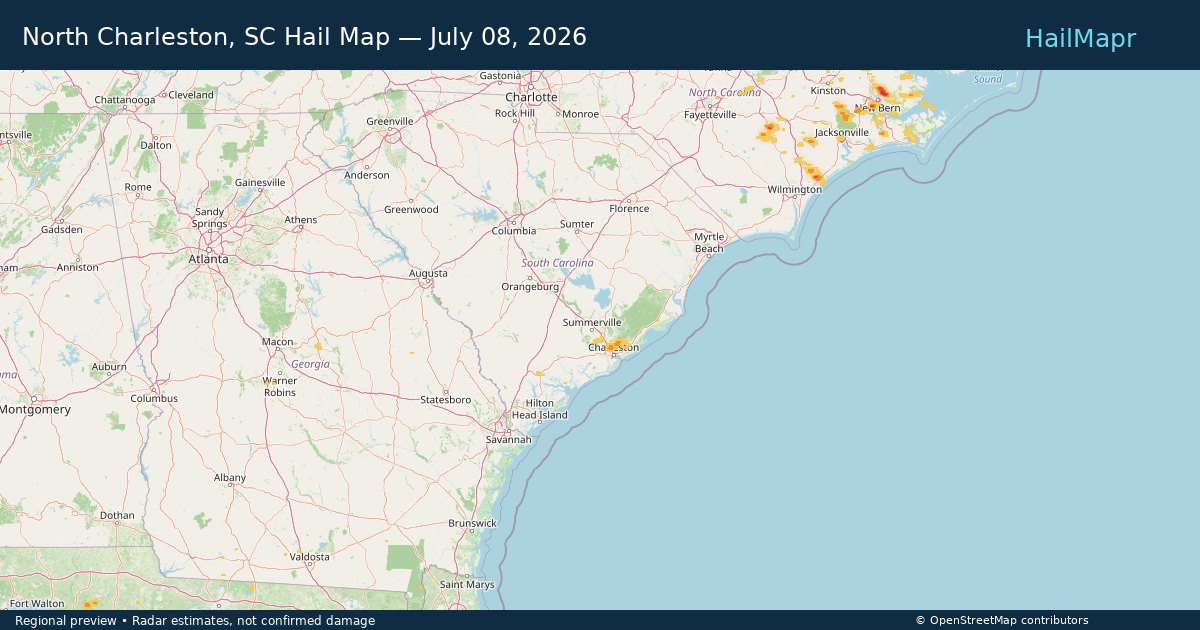Click the OpenStreetMap contributors attribution
The height and width of the screenshot is (630, 1200).
pos(1002,621)
